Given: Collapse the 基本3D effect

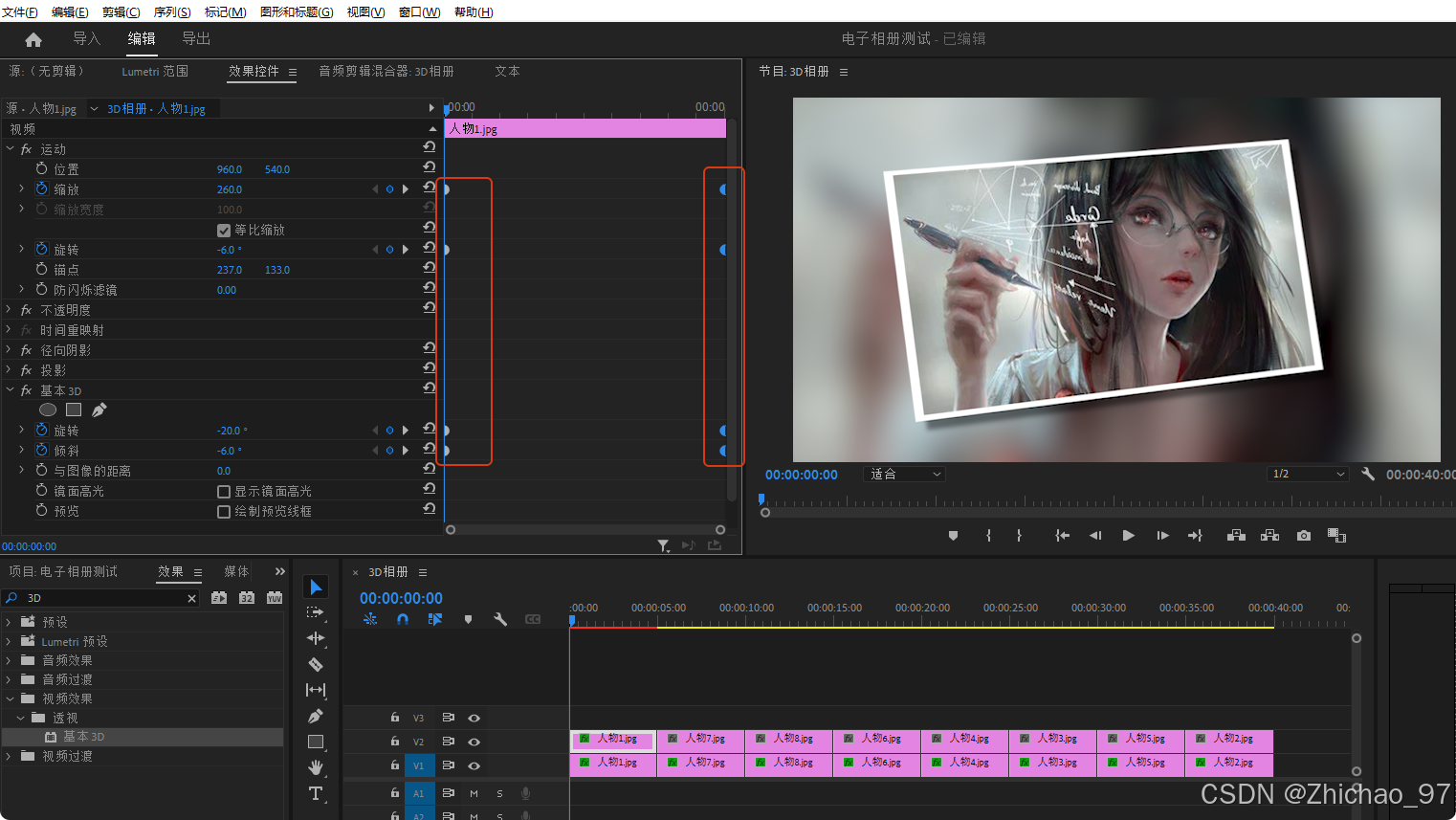Looking at the screenshot, I should [x=10, y=390].
